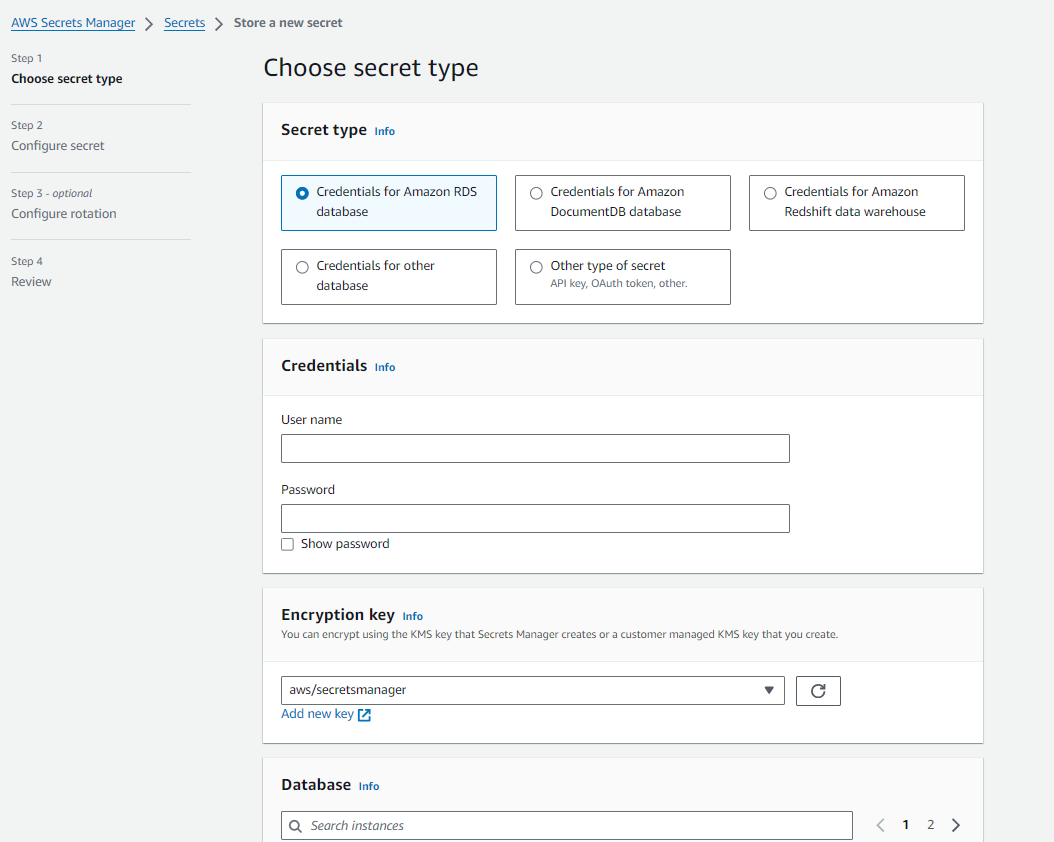Open the aws/secretsmanager encryption key dropdown

point(532,690)
